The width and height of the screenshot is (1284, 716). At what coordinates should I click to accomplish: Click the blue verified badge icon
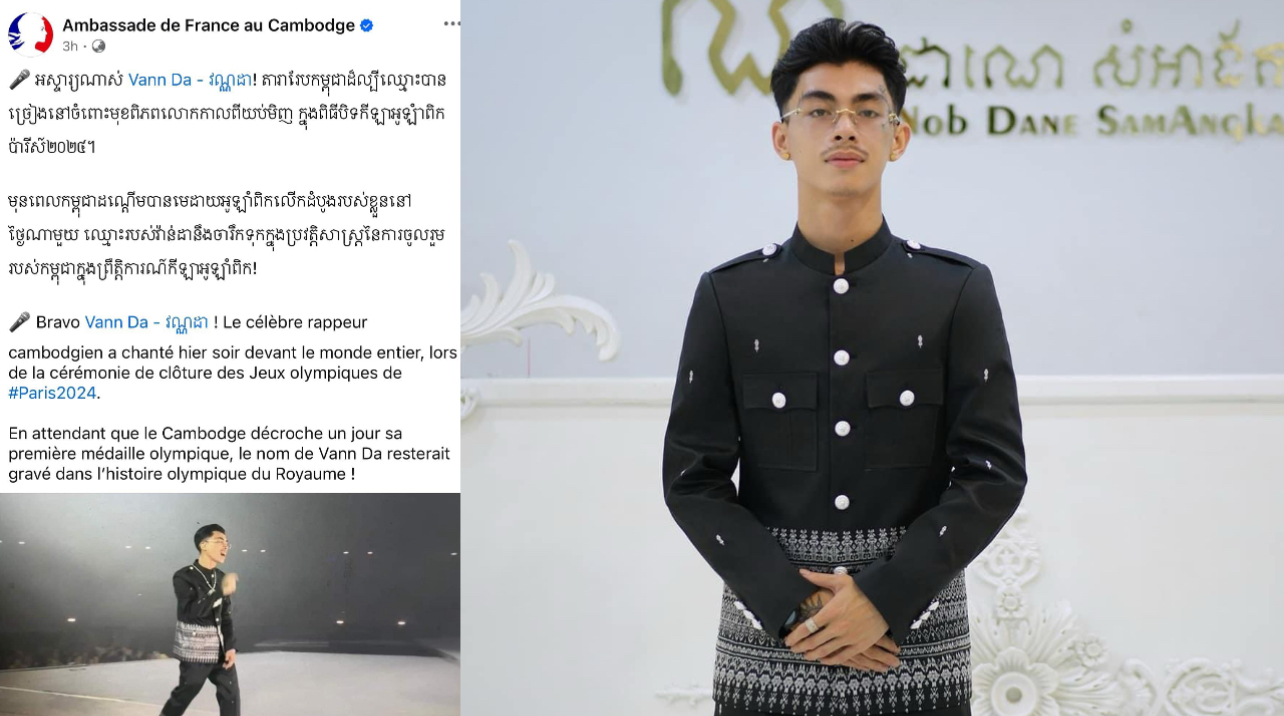click(x=367, y=25)
